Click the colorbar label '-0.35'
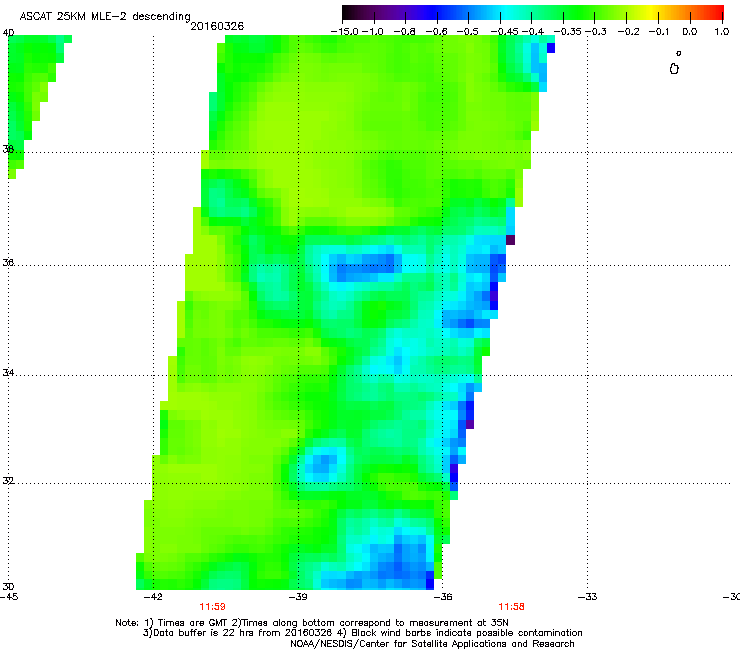 (567, 32)
